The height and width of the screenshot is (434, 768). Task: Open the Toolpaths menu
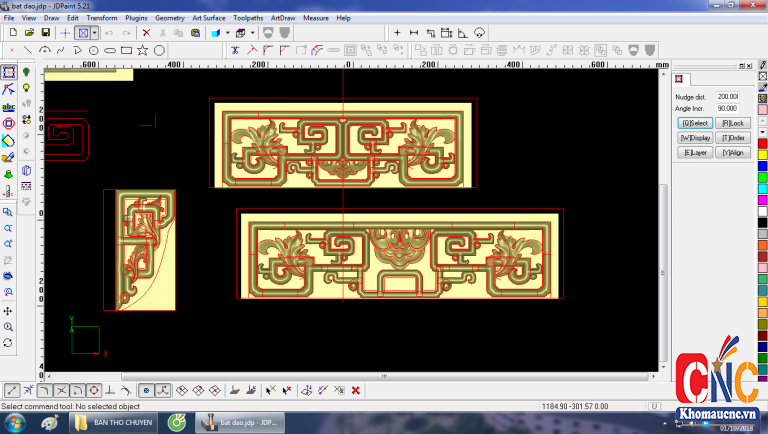pos(248,18)
